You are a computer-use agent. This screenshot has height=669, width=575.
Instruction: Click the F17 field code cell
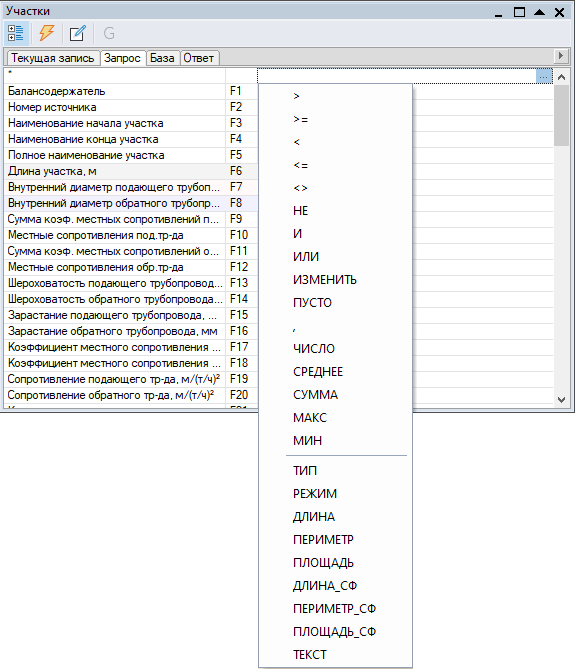(x=241, y=347)
